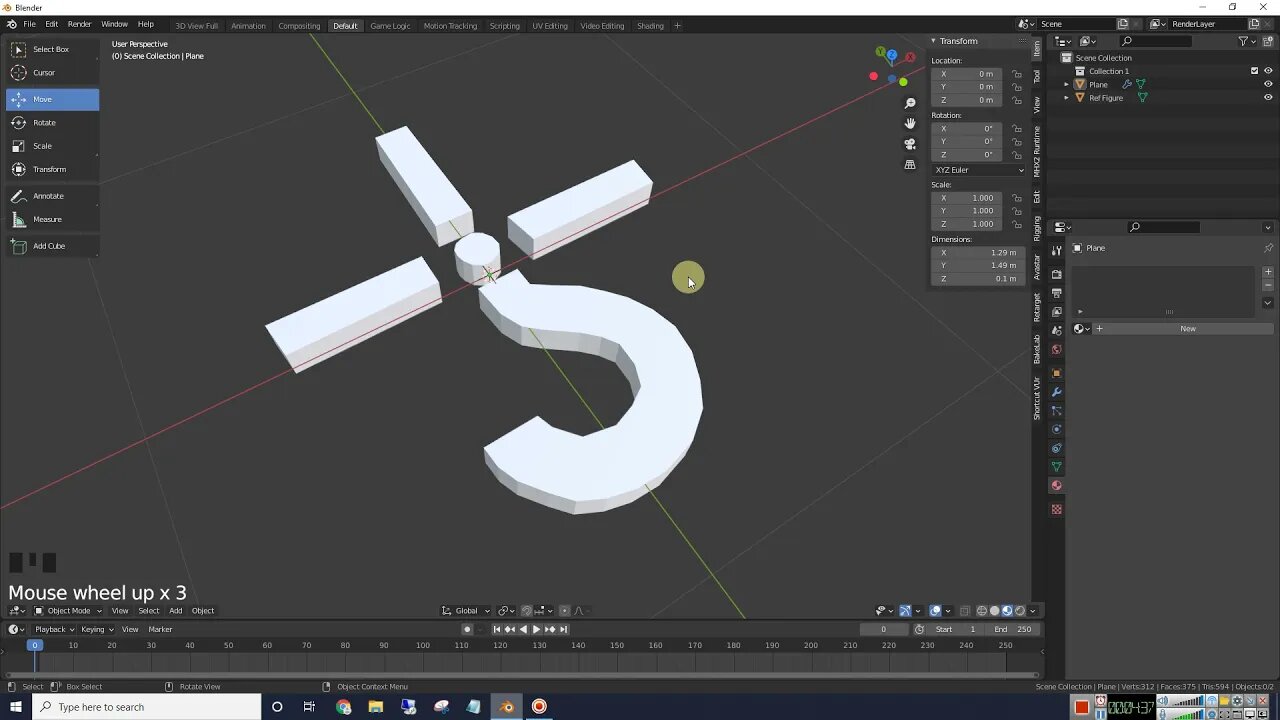Open Material properties tab

coord(1056,486)
